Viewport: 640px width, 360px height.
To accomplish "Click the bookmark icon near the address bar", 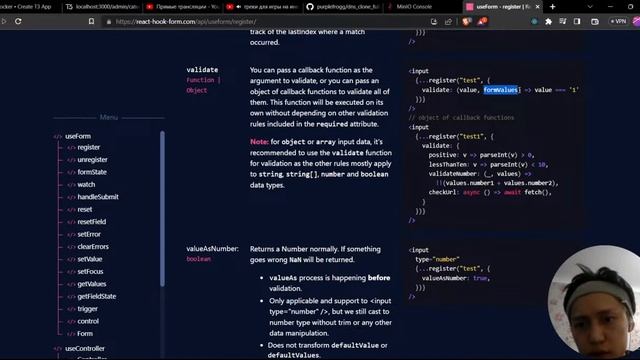I will click(x=91, y=21).
